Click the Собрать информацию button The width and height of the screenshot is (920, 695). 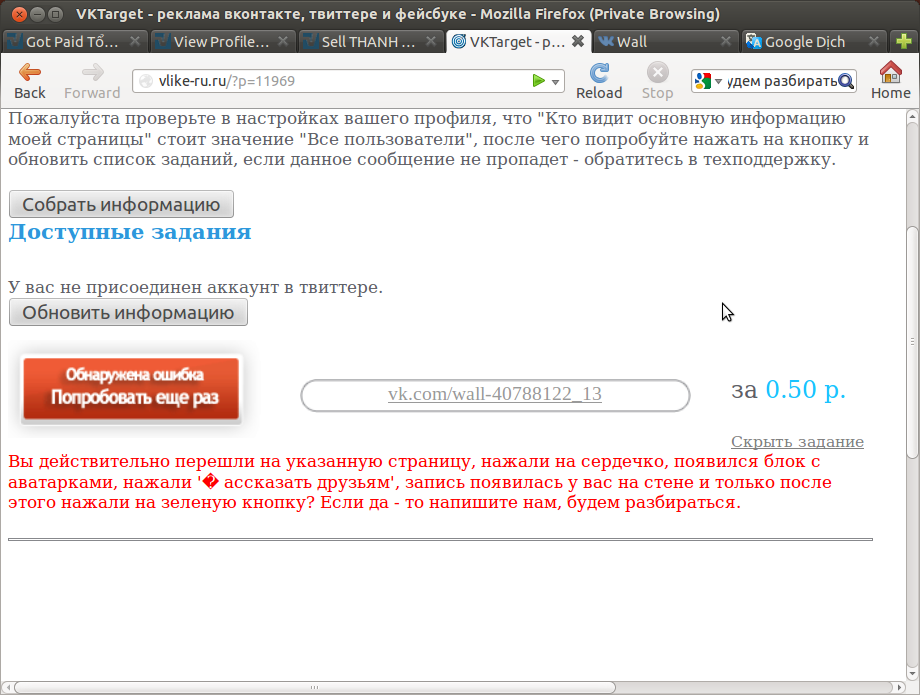point(121,204)
